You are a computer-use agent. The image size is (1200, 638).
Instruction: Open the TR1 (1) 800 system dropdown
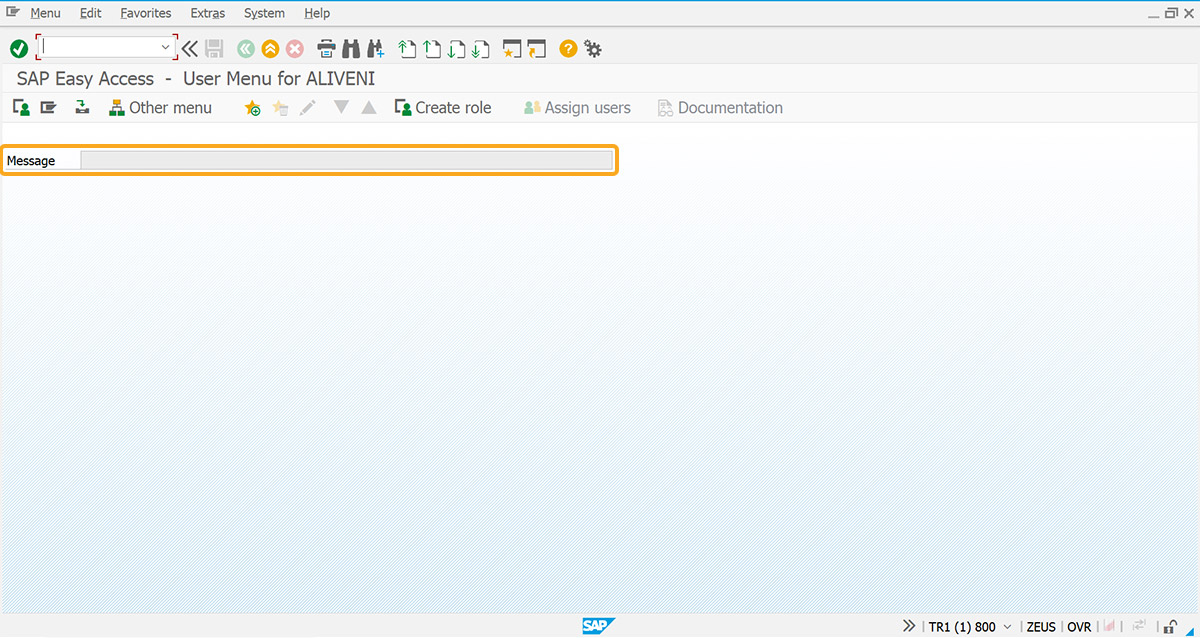(970, 627)
